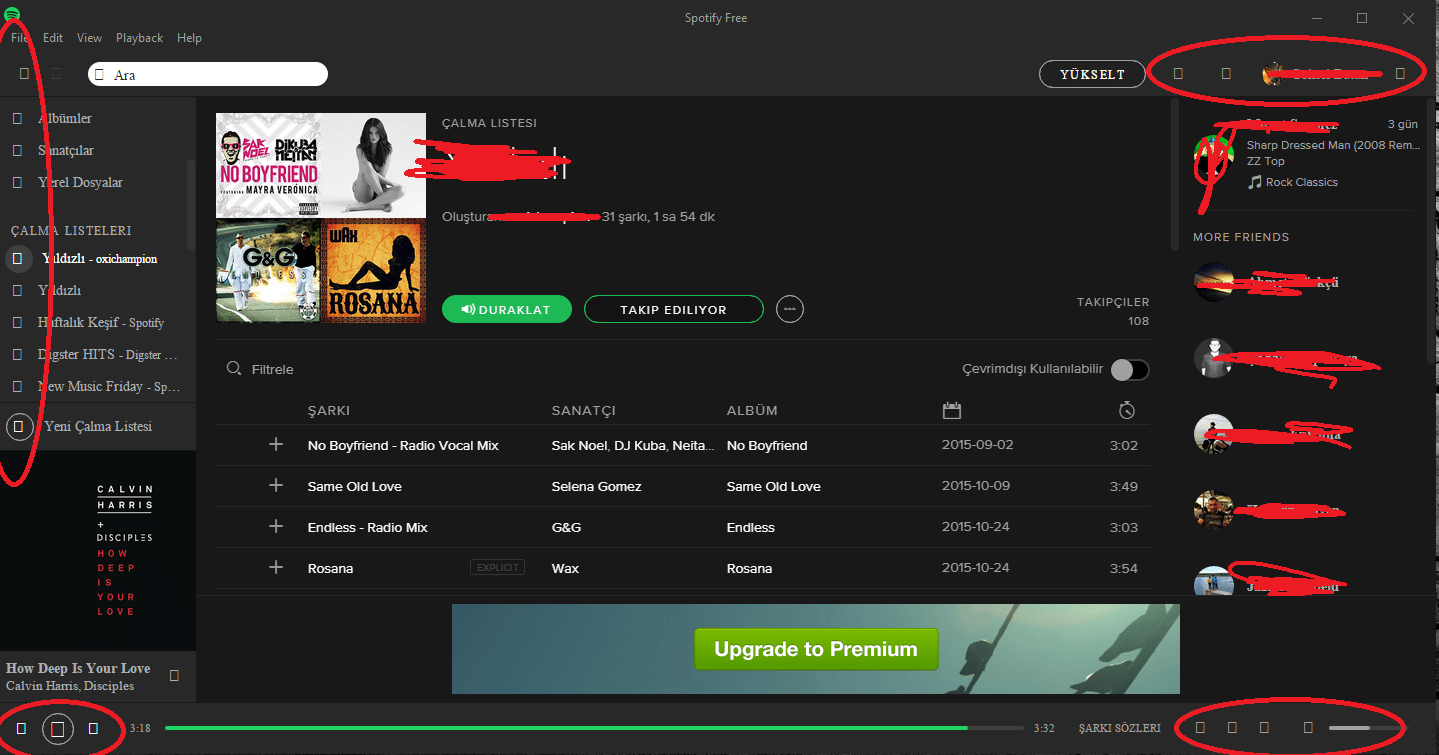The image size is (1439, 755).
Task: Sort the list by ŞARKI column header
Action: tap(329, 410)
